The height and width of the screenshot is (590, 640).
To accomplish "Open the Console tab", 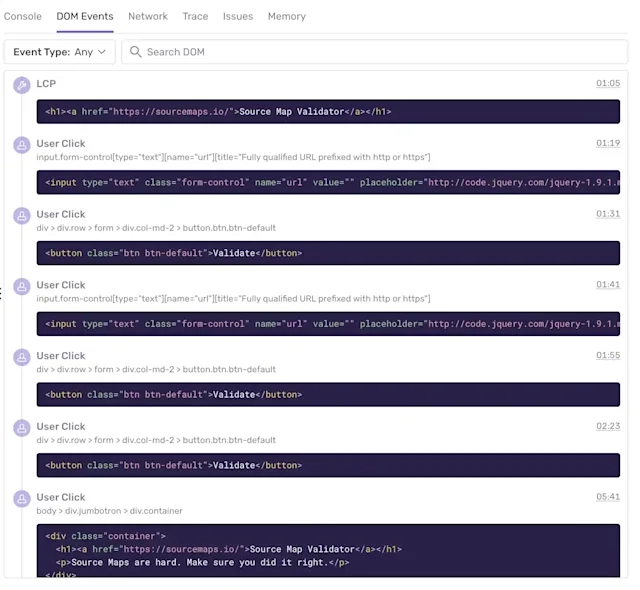I will tap(23, 16).
